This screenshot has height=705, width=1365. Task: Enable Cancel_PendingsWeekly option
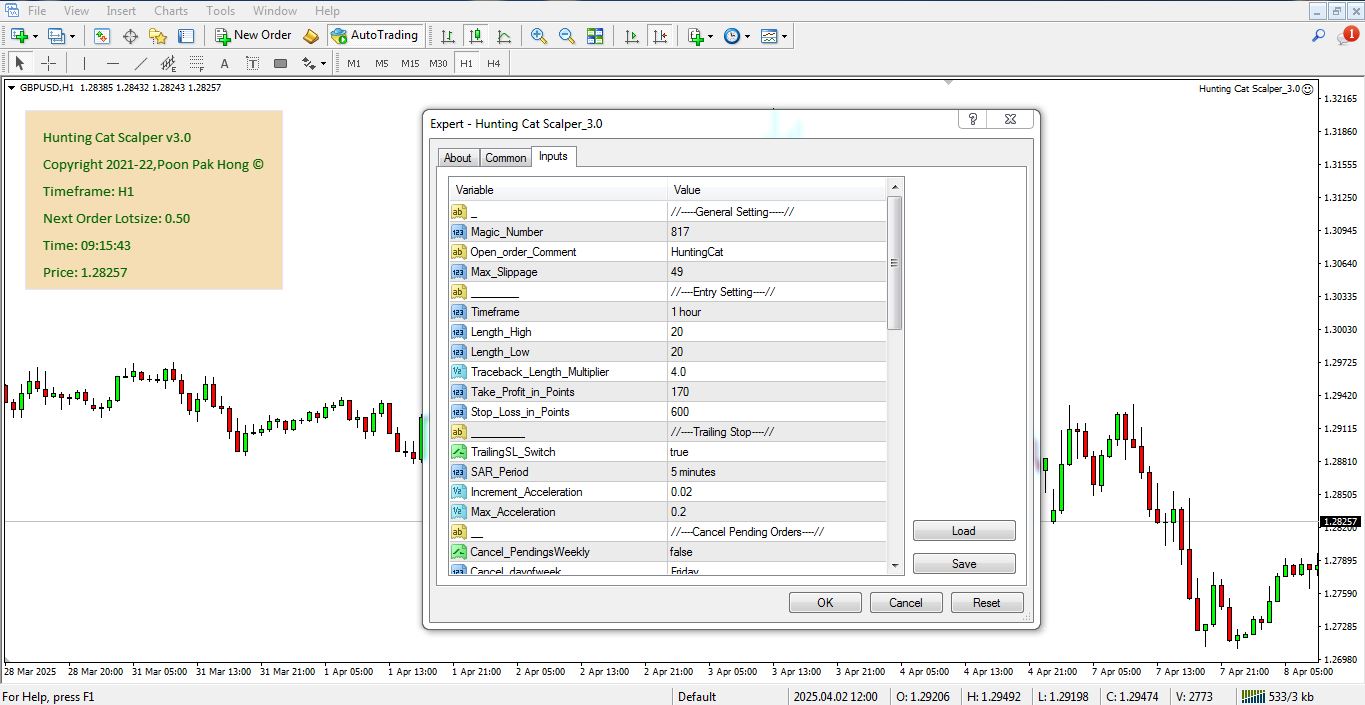point(775,551)
